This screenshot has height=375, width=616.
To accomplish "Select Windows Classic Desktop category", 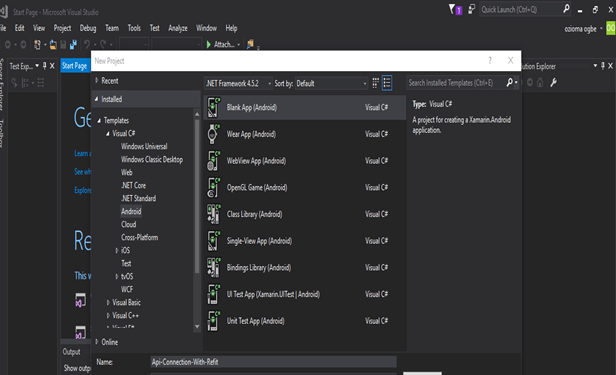I will click(152, 159).
